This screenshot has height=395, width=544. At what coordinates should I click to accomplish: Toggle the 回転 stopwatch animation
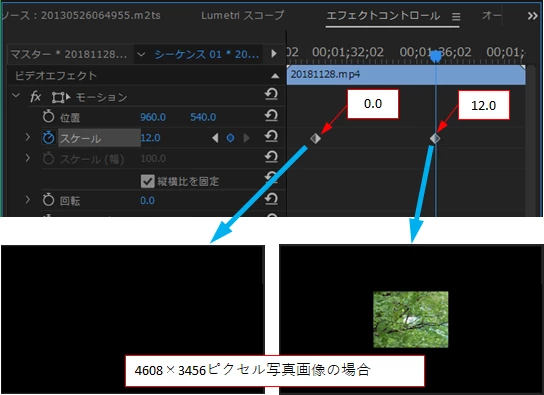tap(49, 200)
